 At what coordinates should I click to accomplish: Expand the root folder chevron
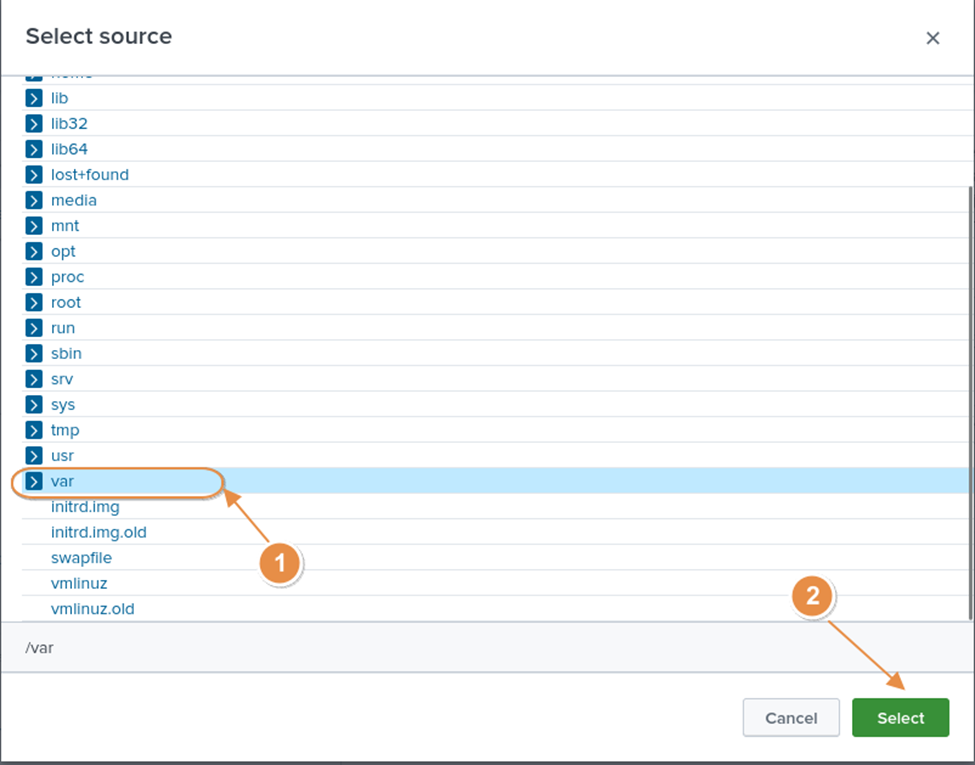(34, 302)
